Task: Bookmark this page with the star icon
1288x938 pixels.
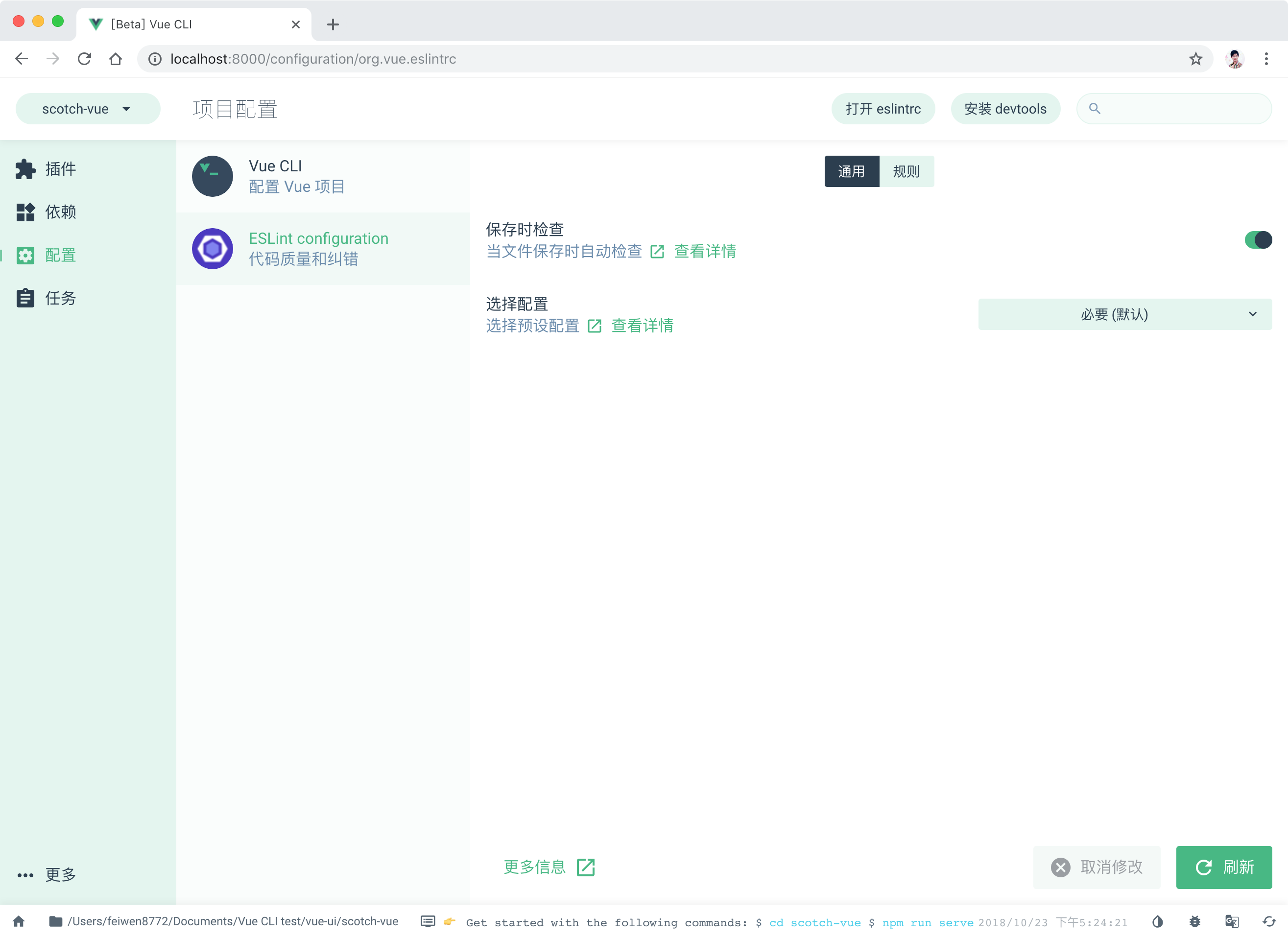Action: 1195,58
